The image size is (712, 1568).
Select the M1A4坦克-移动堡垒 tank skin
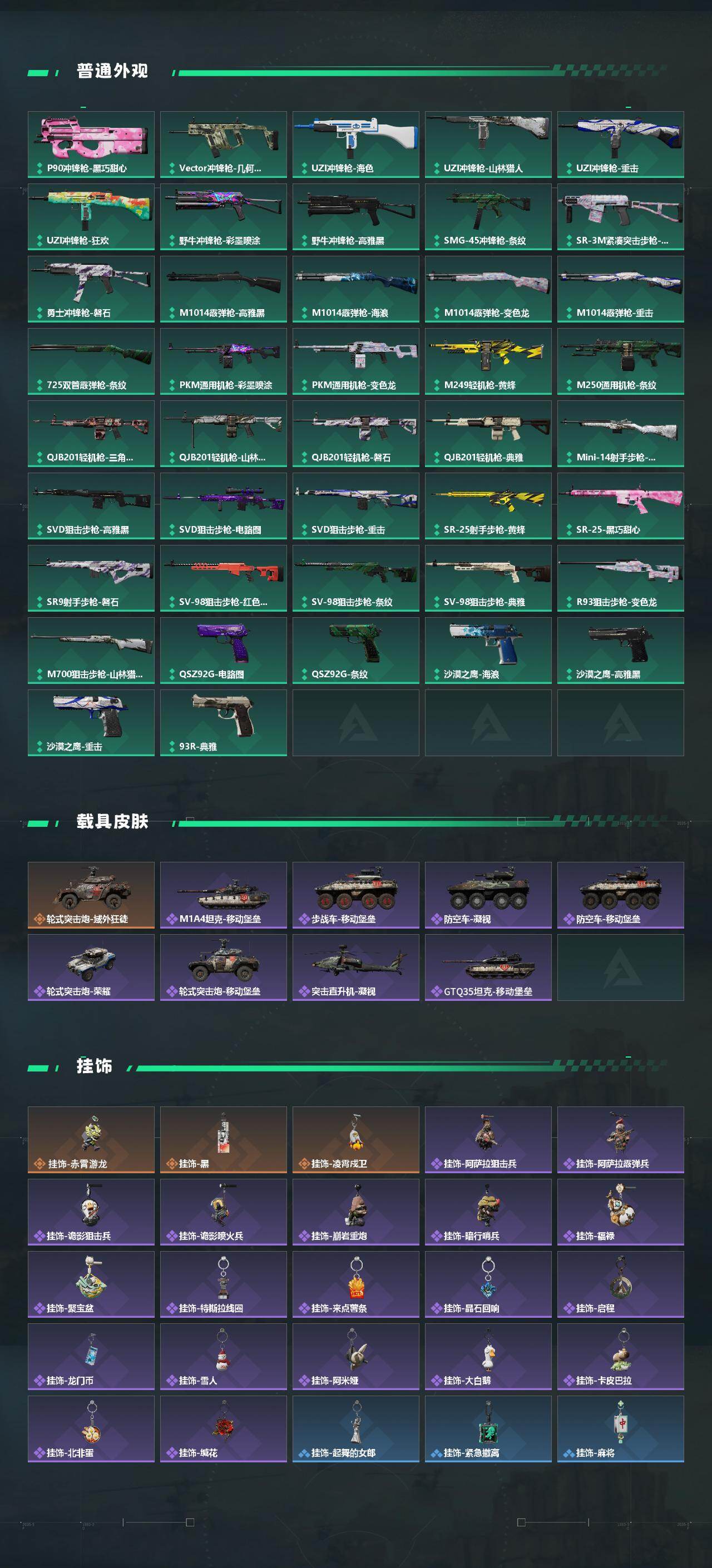[224, 895]
